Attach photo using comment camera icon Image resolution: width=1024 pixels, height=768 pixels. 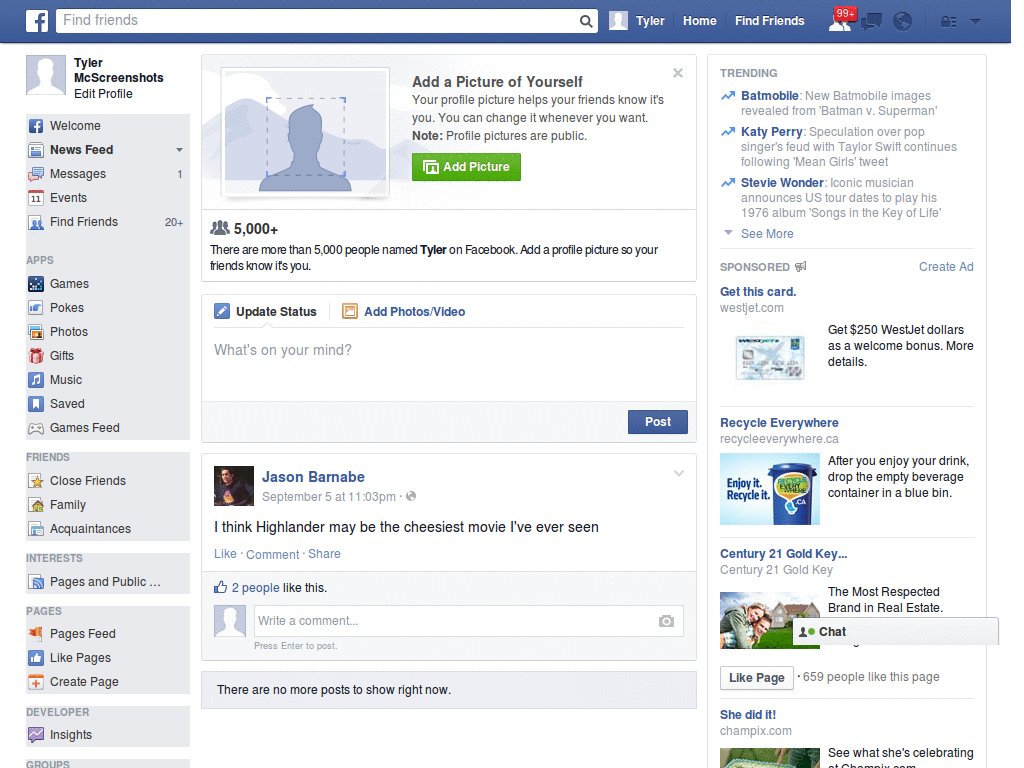(666, 621)
